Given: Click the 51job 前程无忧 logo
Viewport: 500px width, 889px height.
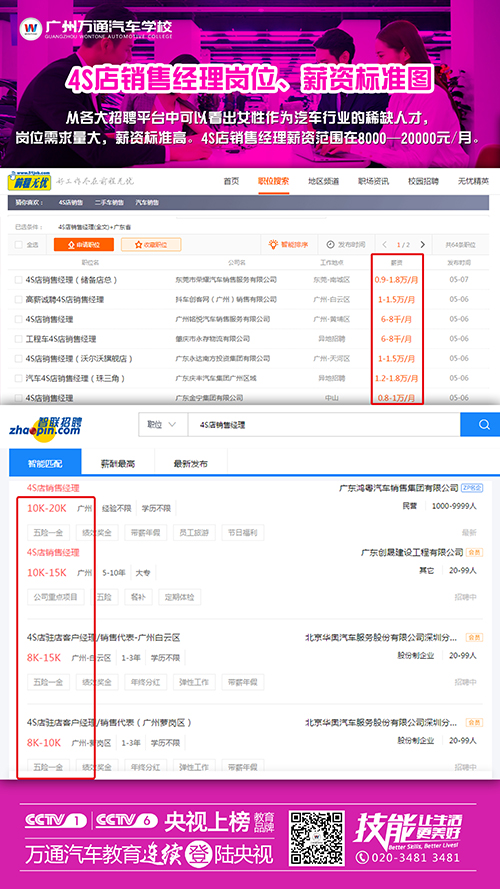Looking at the screenshot, I should (x=29, y=180).
